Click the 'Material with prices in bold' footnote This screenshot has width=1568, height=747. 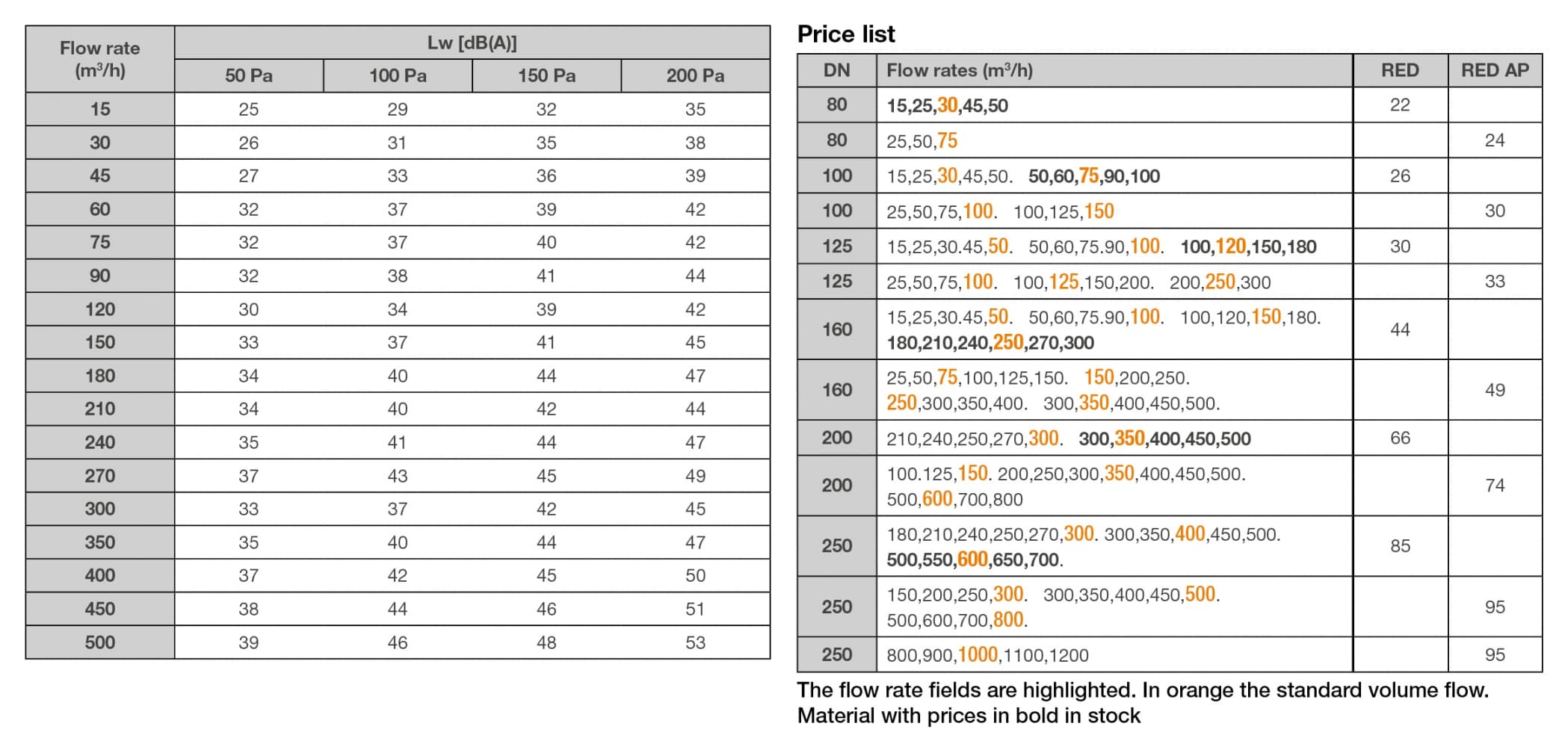tap(969, 716)
